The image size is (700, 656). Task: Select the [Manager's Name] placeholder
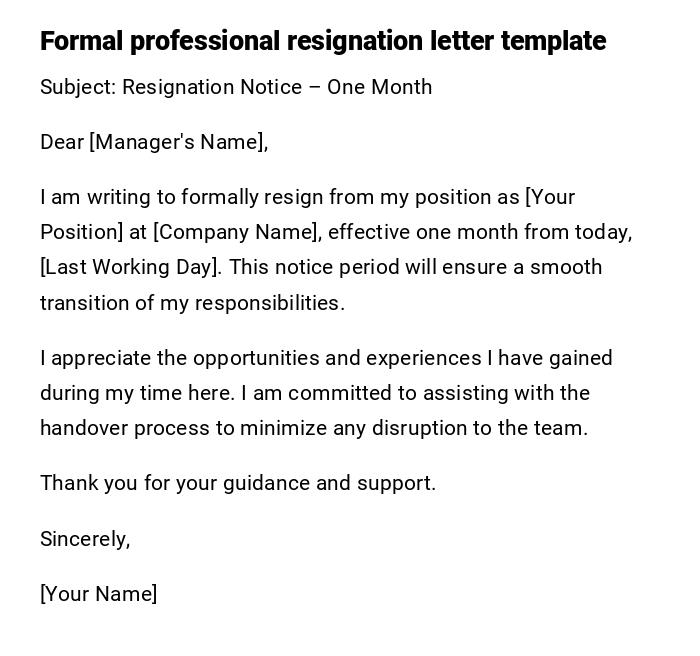[177, 142]
